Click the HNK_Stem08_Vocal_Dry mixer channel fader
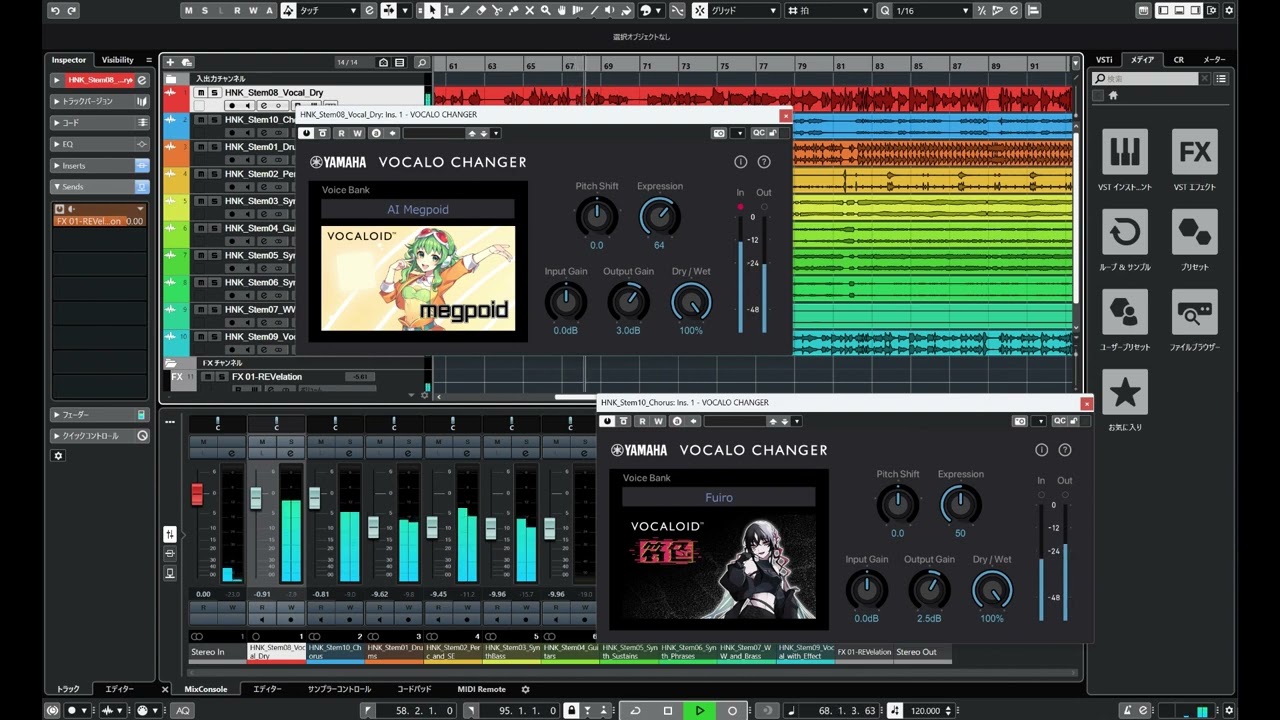The width and height of the screenshot is (1280, 720). (256, 497)
